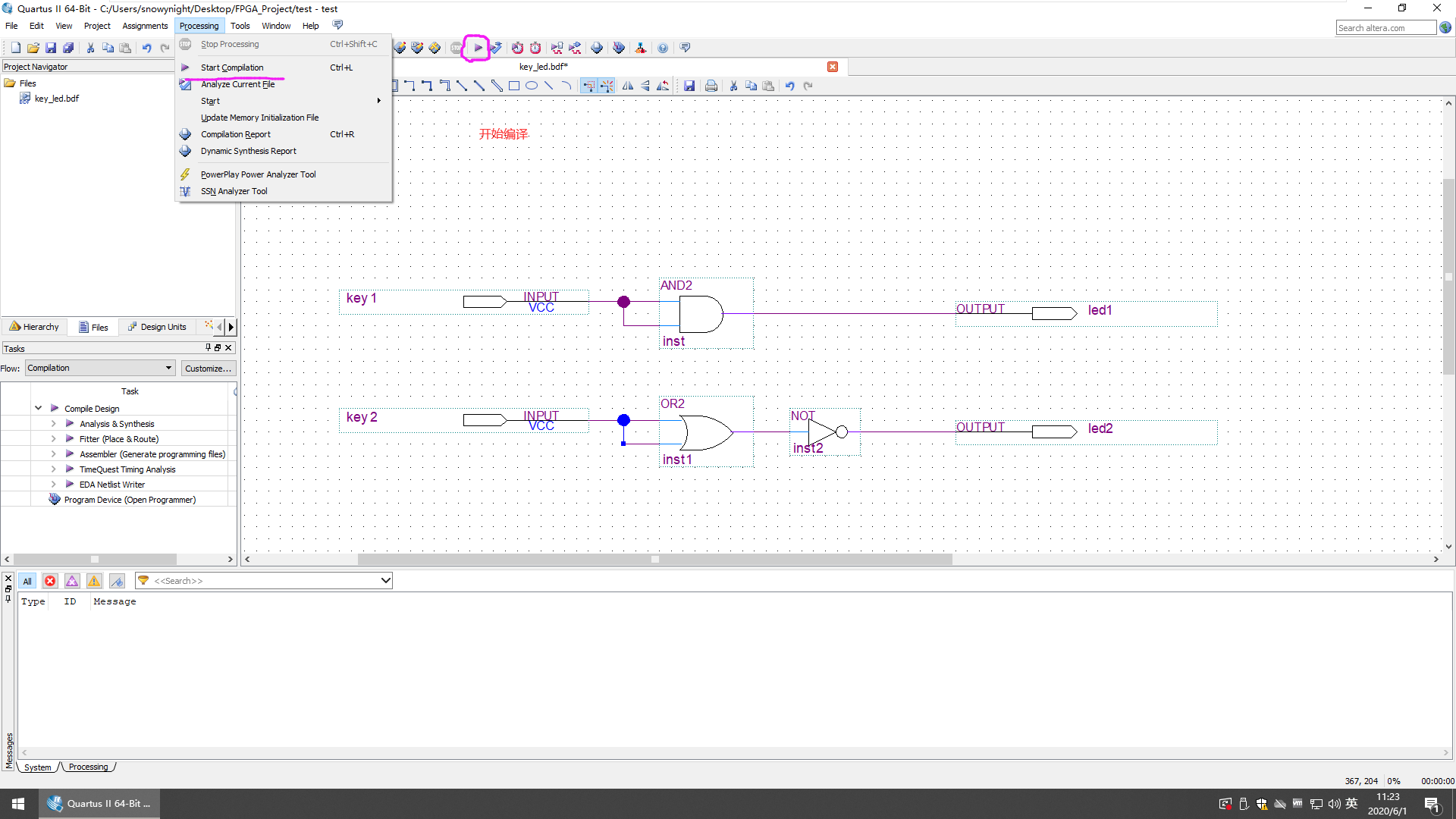The height and width of the screenshot is (819, 1456).
Task: Toggle the Error messages filter icon
Action: coord(49,580)
